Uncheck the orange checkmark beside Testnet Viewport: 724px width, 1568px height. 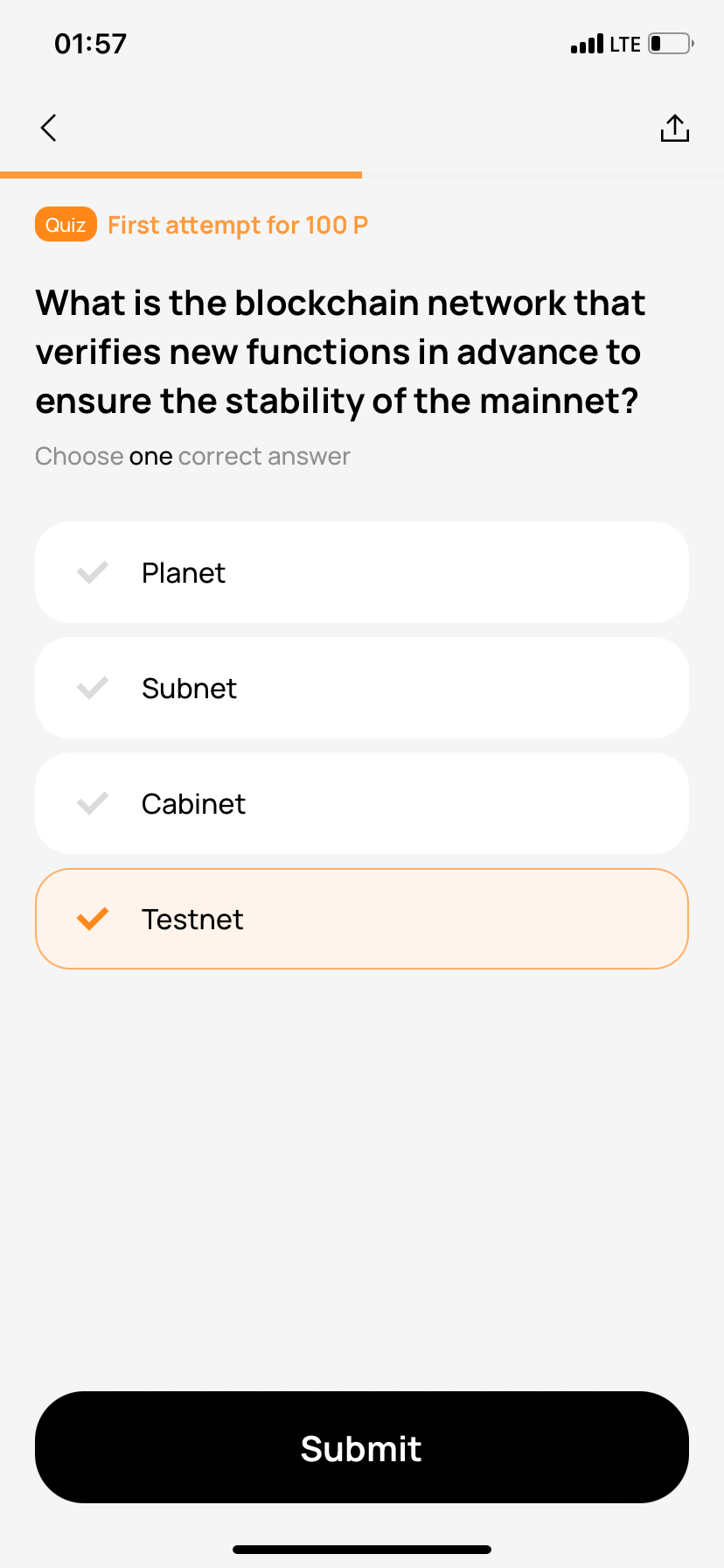[x=92, y=919]
